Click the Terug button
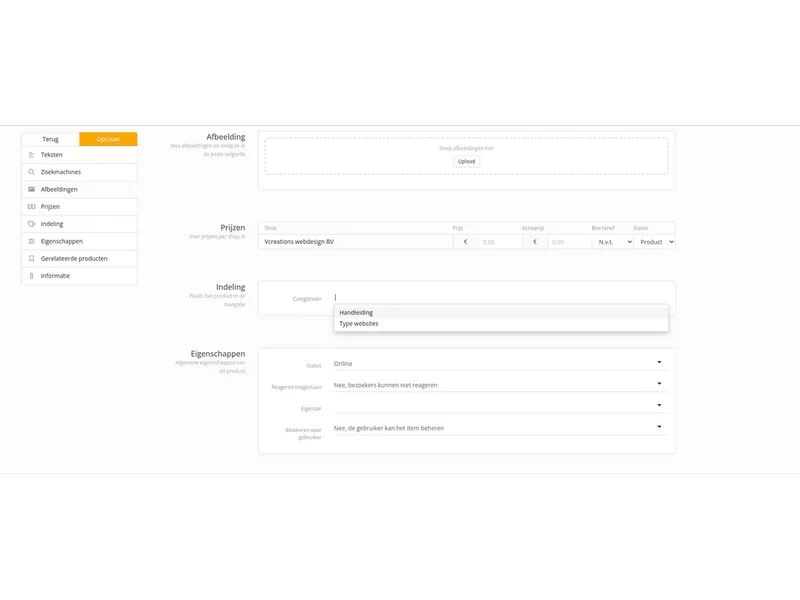 [51, 139]
